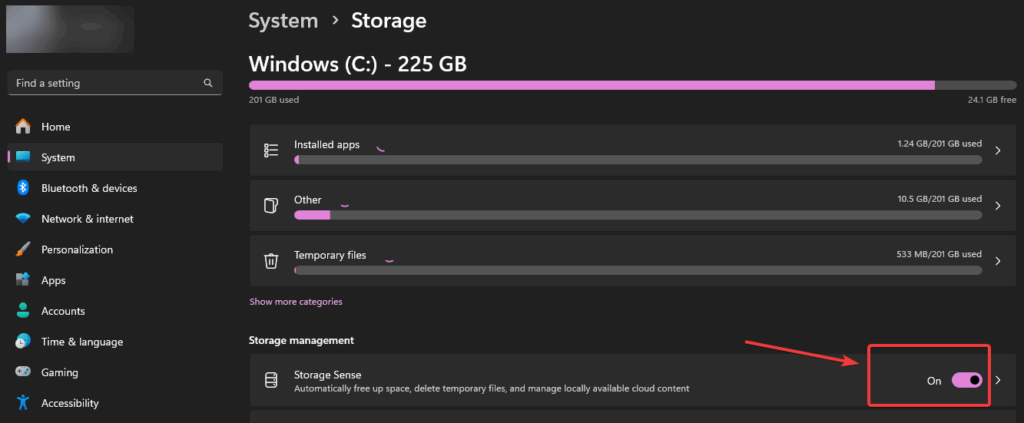Open Temporary files details chevron
The width and height of the screenshot is (1024, 423).
[x=998, y=261]
